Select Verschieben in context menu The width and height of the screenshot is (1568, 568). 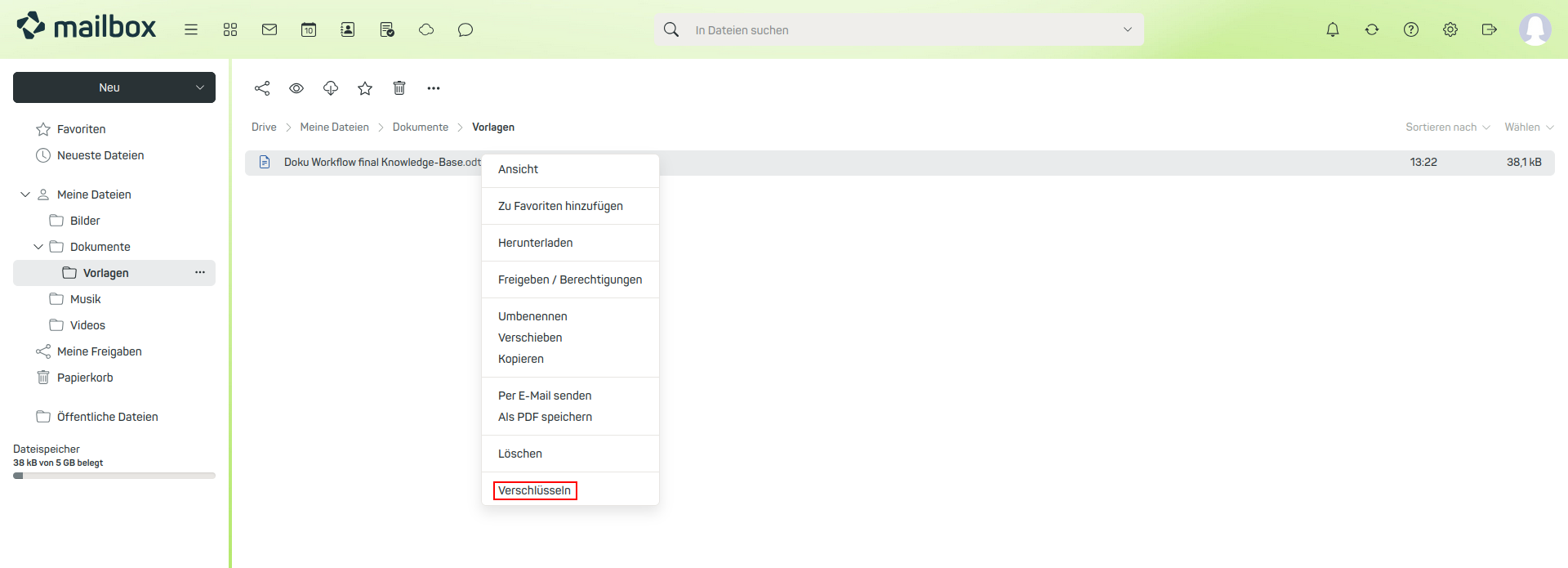pos(570,338)
